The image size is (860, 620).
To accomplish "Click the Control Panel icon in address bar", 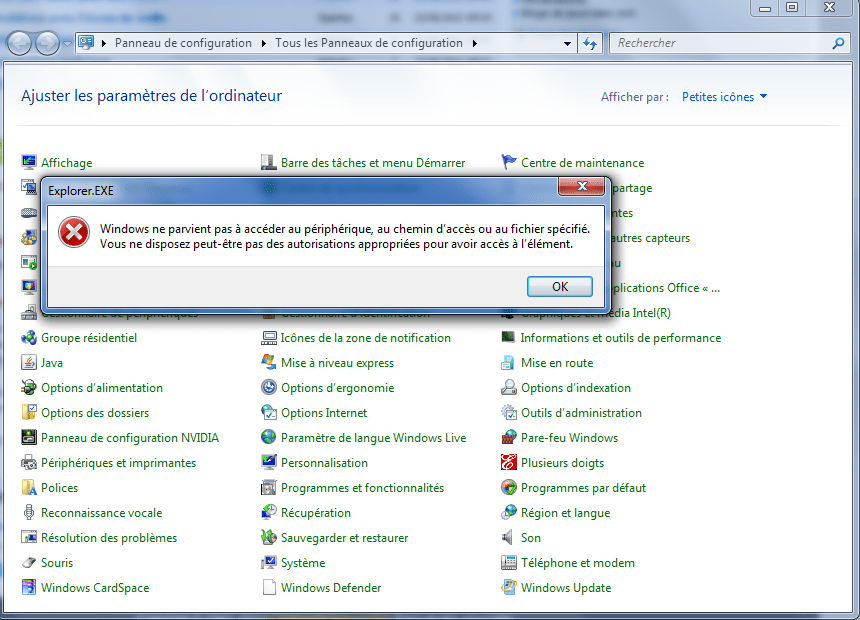I will tap(86, 42).
